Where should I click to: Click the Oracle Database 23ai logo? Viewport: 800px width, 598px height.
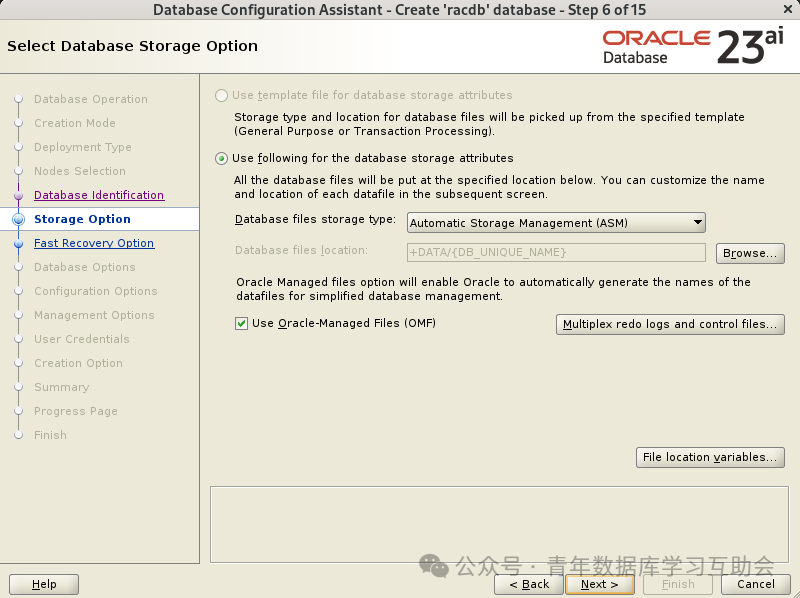(693, 46)
